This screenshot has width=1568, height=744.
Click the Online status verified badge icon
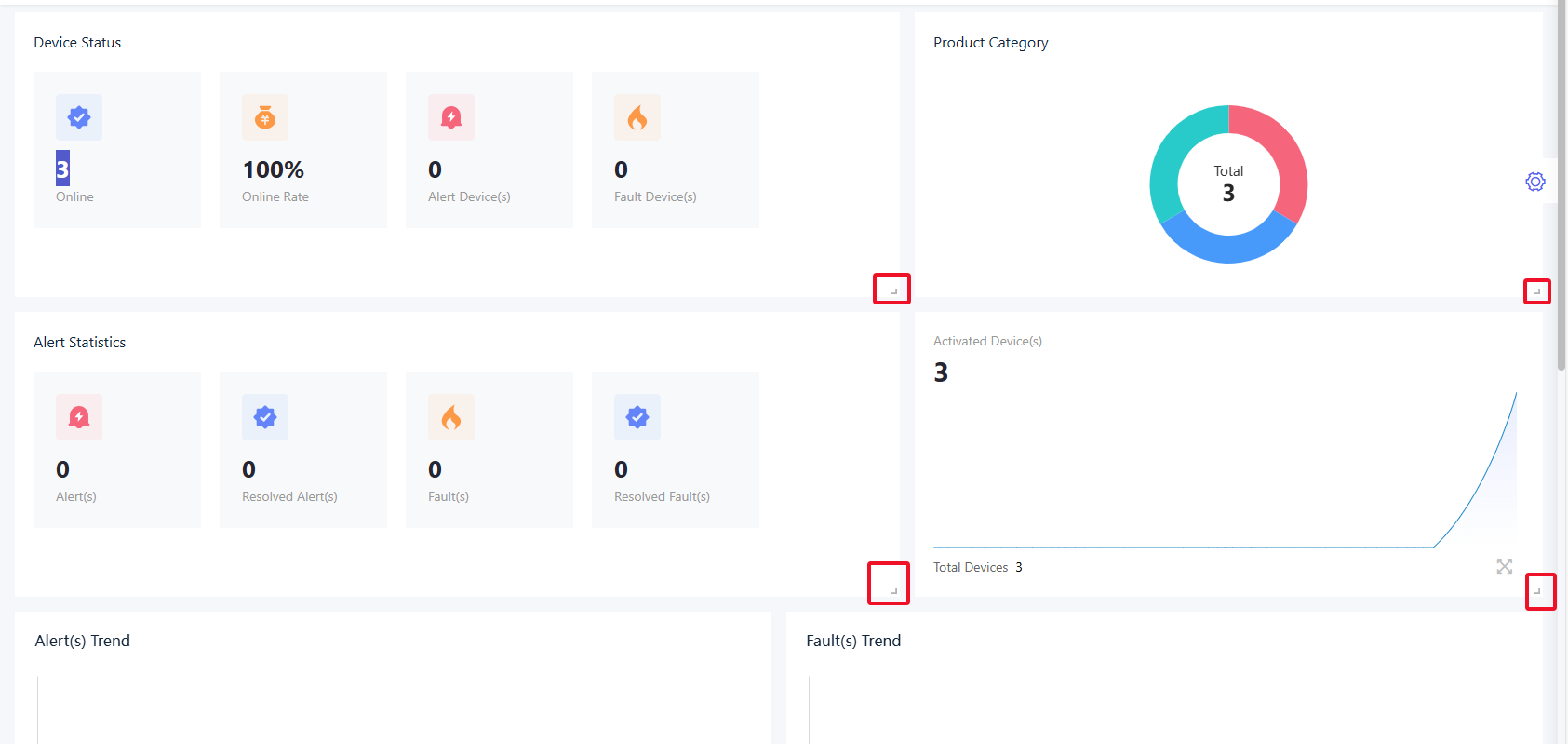pos(79,117)
